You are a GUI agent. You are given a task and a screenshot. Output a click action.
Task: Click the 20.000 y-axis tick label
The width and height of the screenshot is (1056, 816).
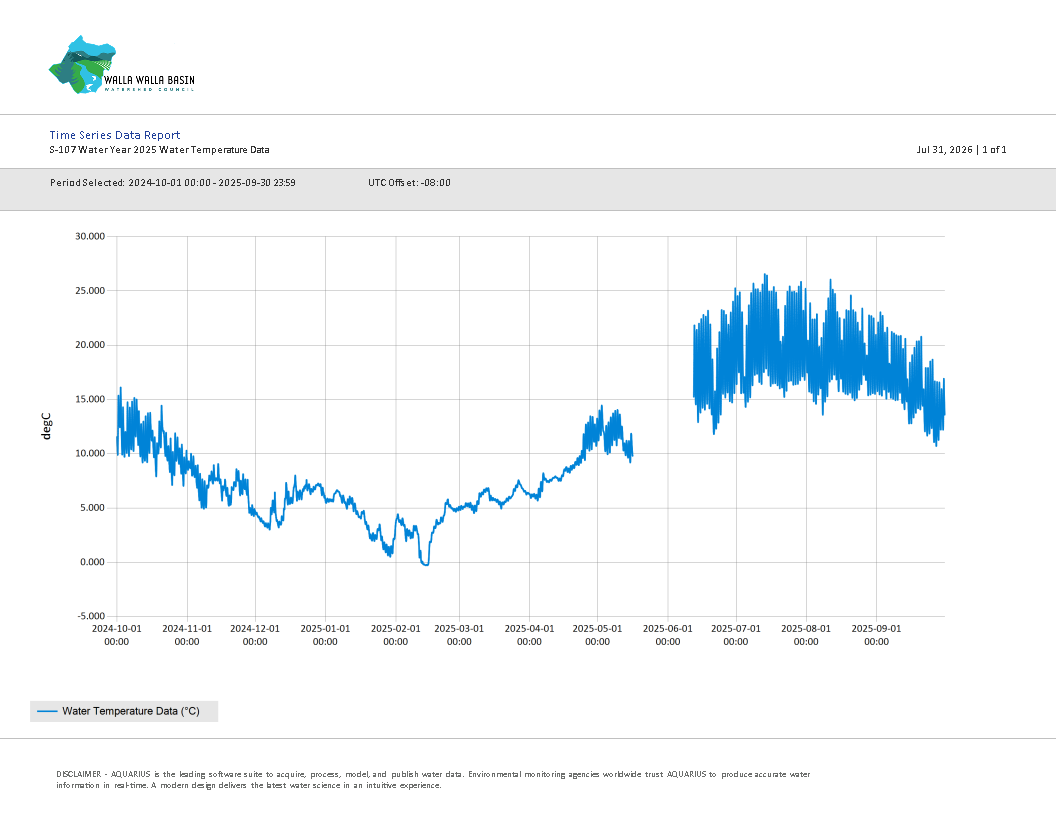90,345
